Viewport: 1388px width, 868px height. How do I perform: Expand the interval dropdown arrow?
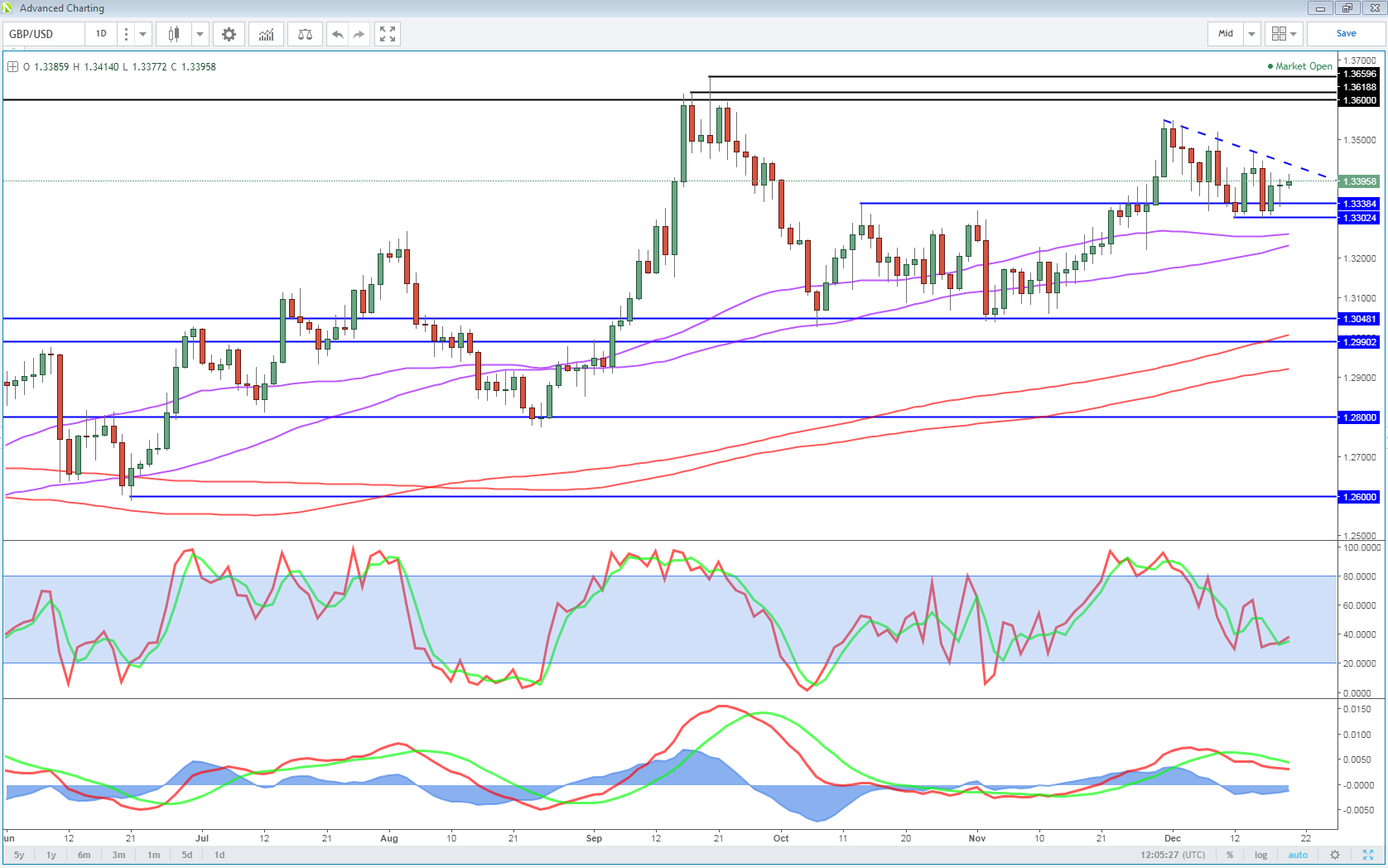[142, 34]
